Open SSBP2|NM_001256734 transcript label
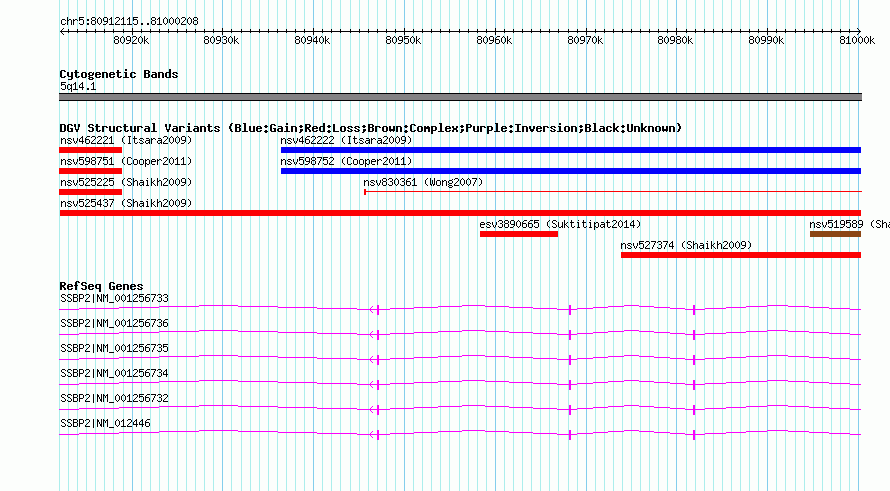The height and width of the screenshot is (491, 890). click(x=114, y=373)
